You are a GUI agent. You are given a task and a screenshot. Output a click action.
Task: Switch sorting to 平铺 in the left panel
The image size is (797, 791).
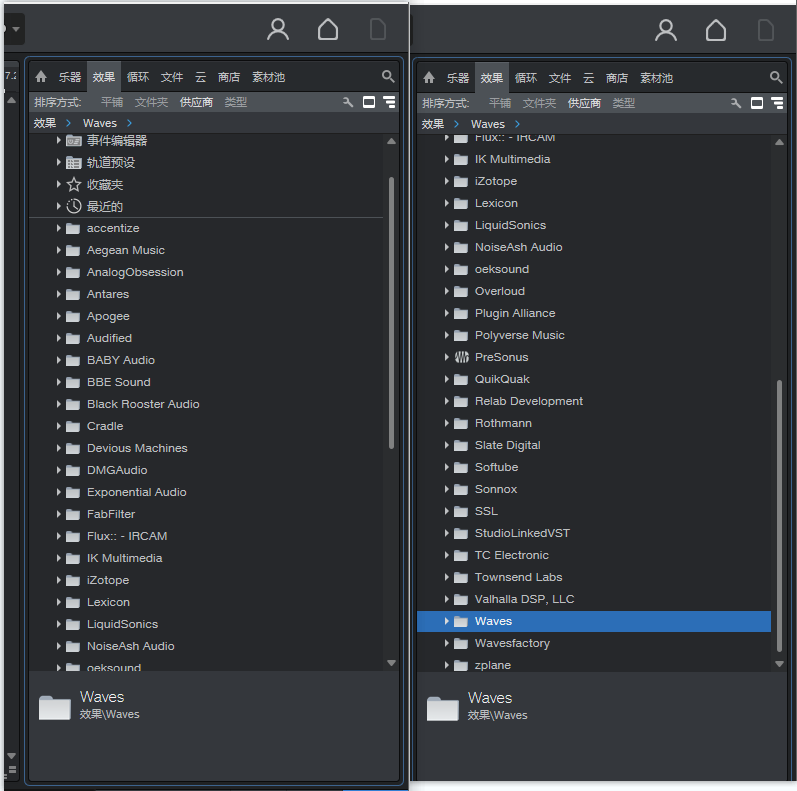(112, 102)
